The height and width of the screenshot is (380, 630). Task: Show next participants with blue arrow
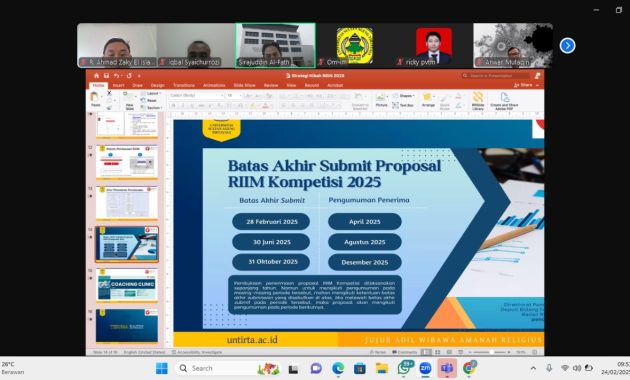[x=567, y=45]
